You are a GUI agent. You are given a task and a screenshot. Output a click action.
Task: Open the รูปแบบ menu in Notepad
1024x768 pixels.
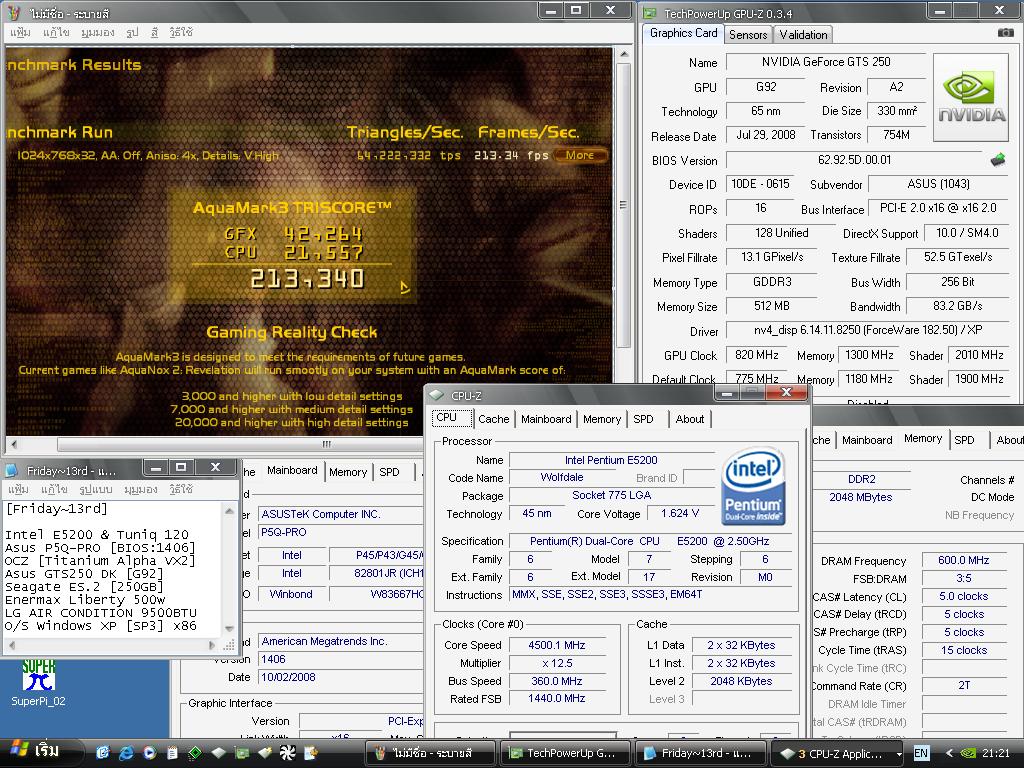[x=95, y=488]
